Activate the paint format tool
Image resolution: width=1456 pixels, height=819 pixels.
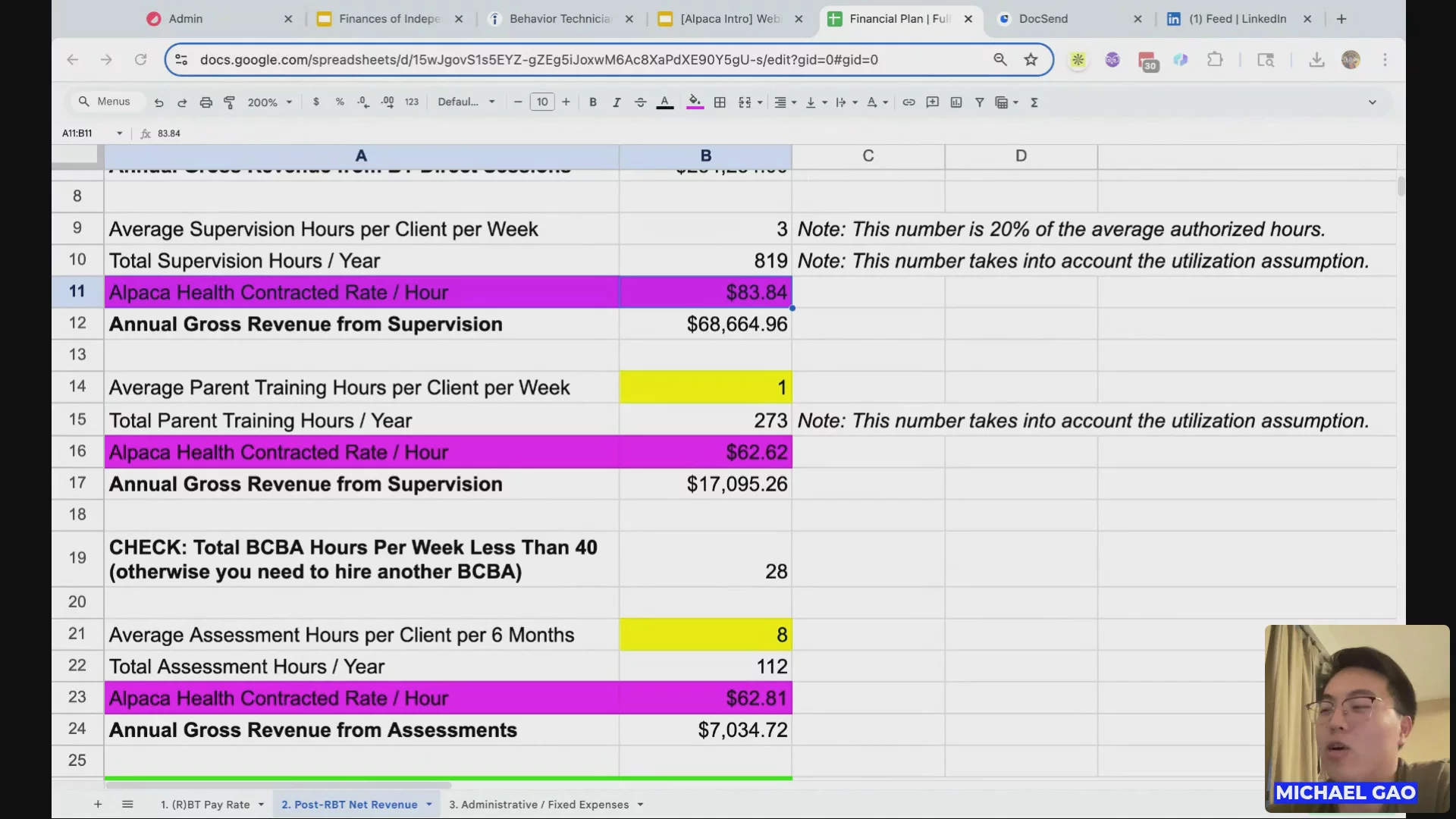coord(229,102)
